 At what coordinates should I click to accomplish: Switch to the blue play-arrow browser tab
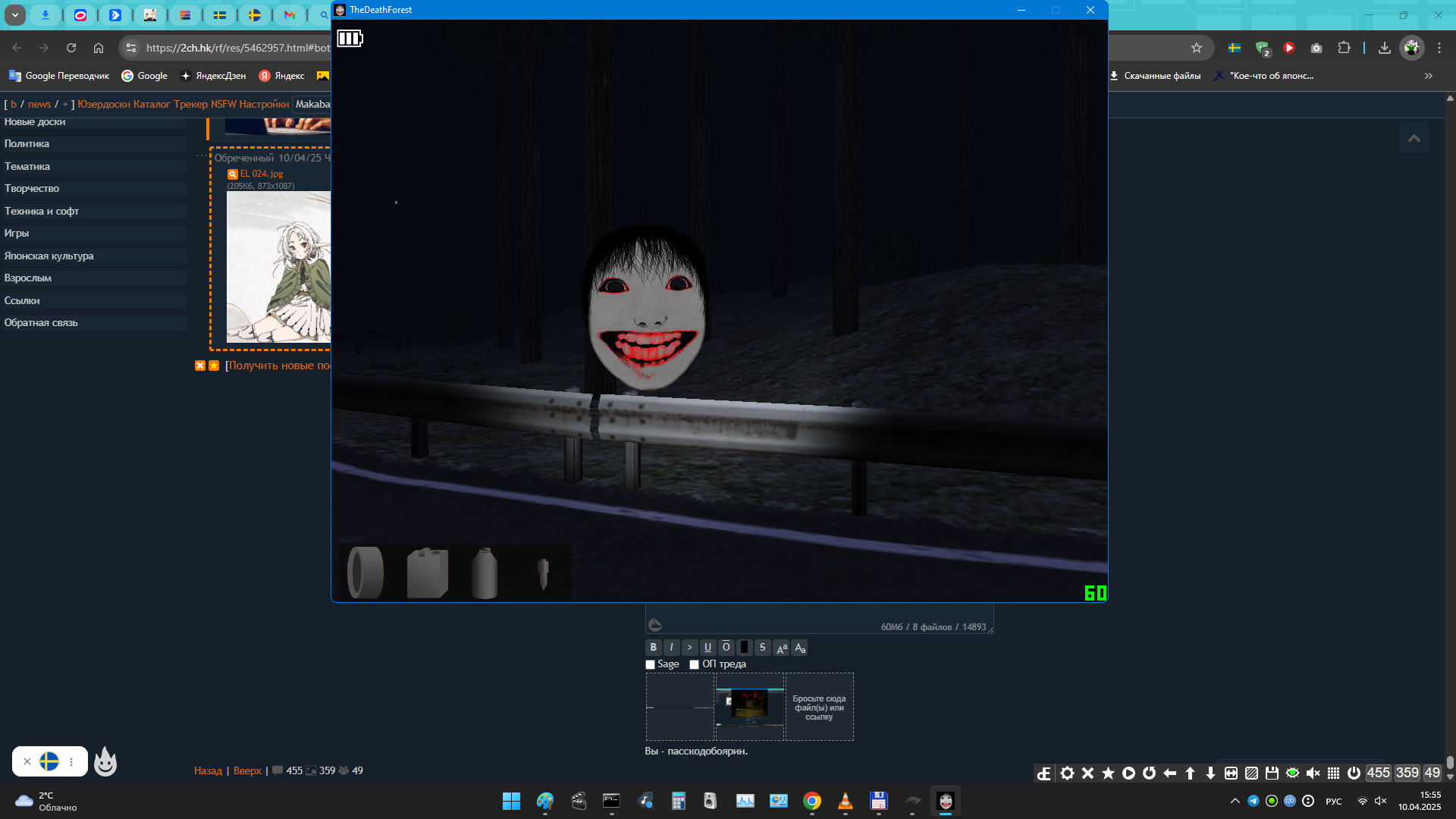coord(115,14)
